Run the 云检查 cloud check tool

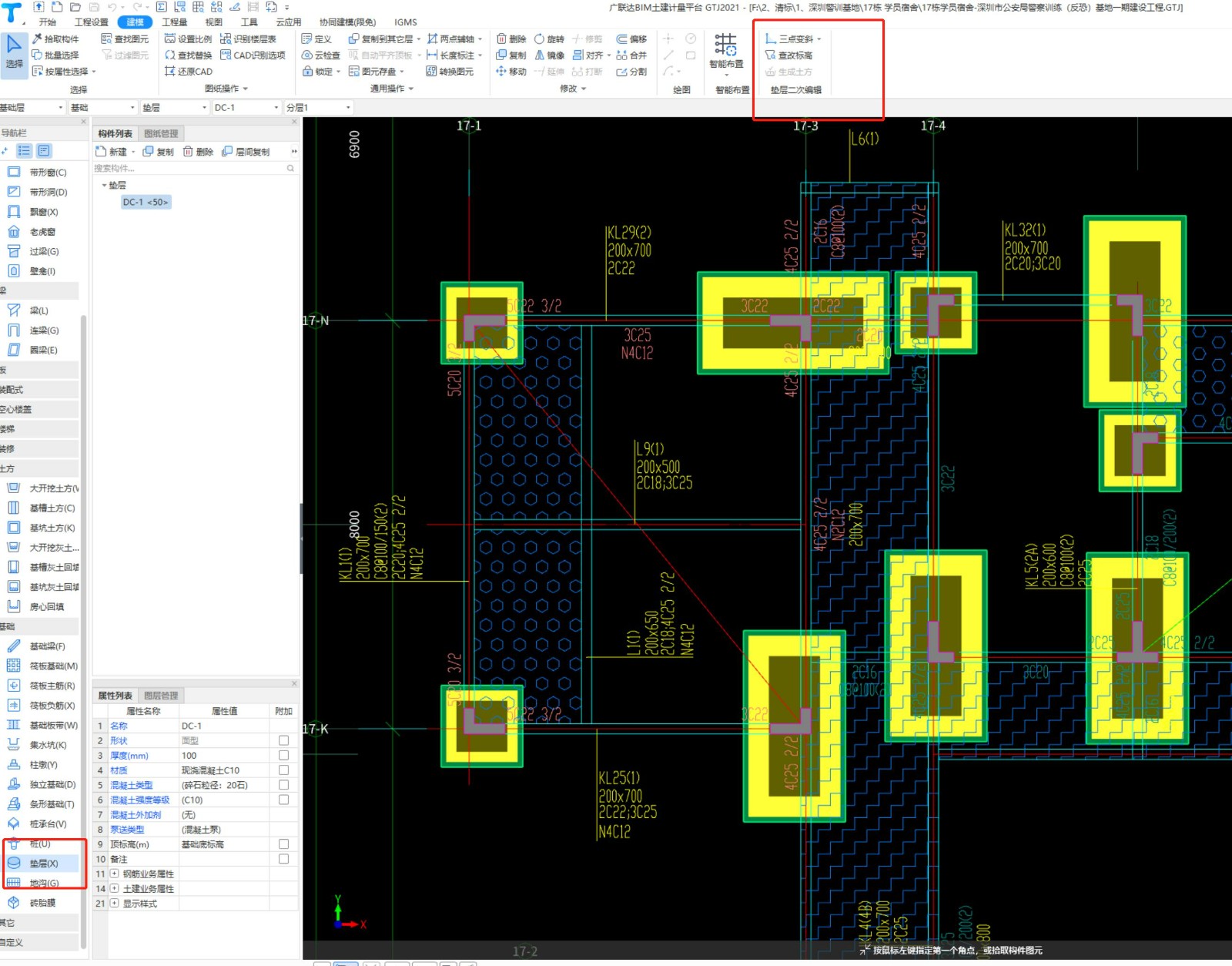[321, 55]
